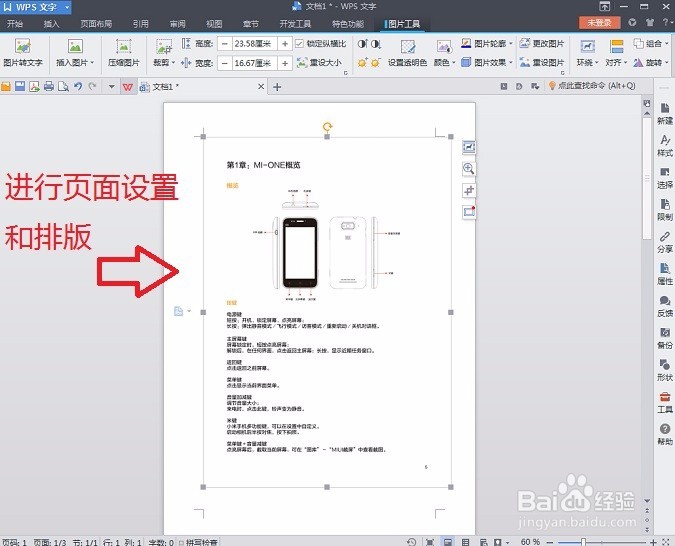This screenshot has width=675, height=546.
Task: Click the print icon
Action: tap(49, 87)
